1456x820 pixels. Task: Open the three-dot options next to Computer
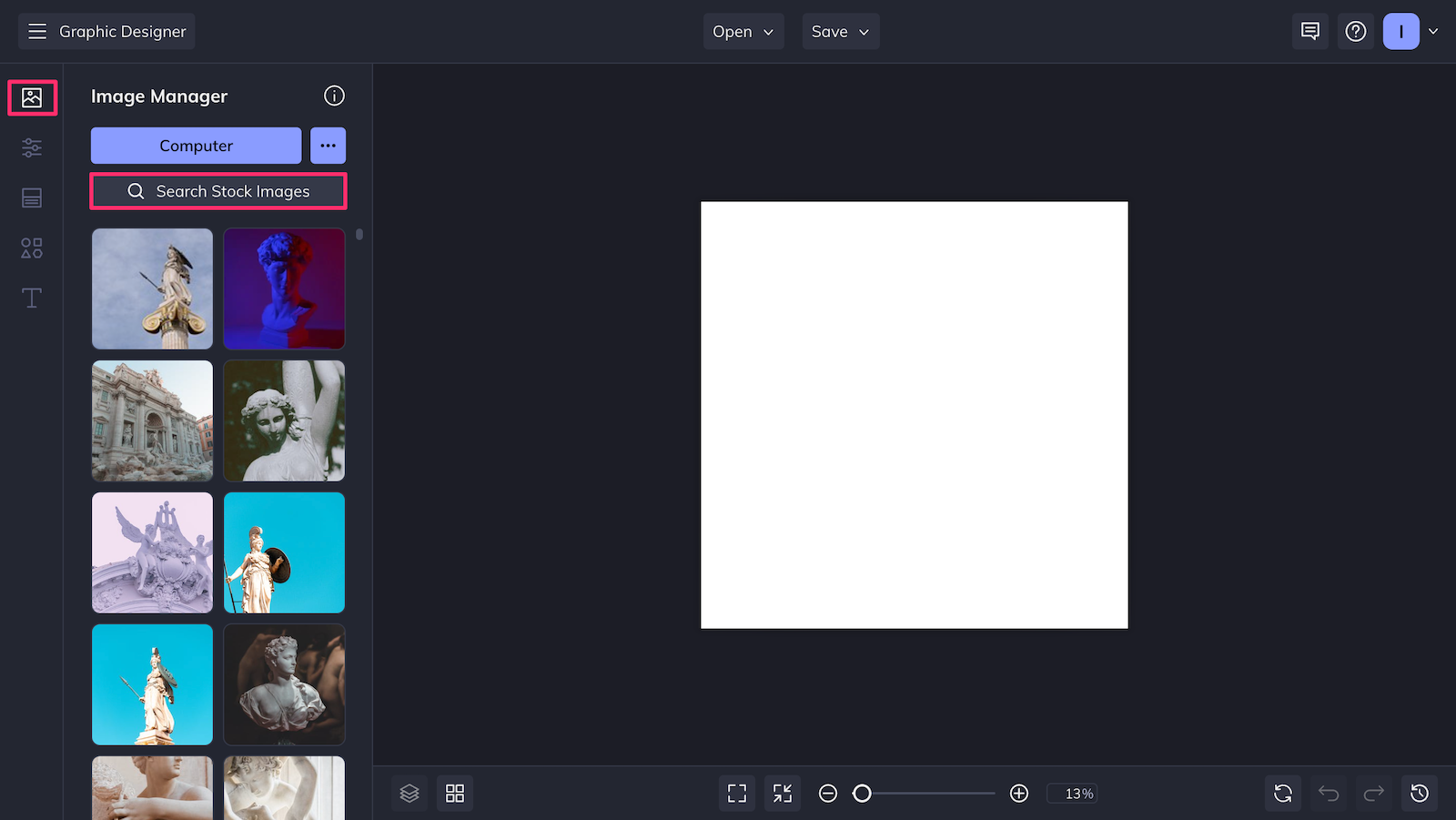(328, 146)
